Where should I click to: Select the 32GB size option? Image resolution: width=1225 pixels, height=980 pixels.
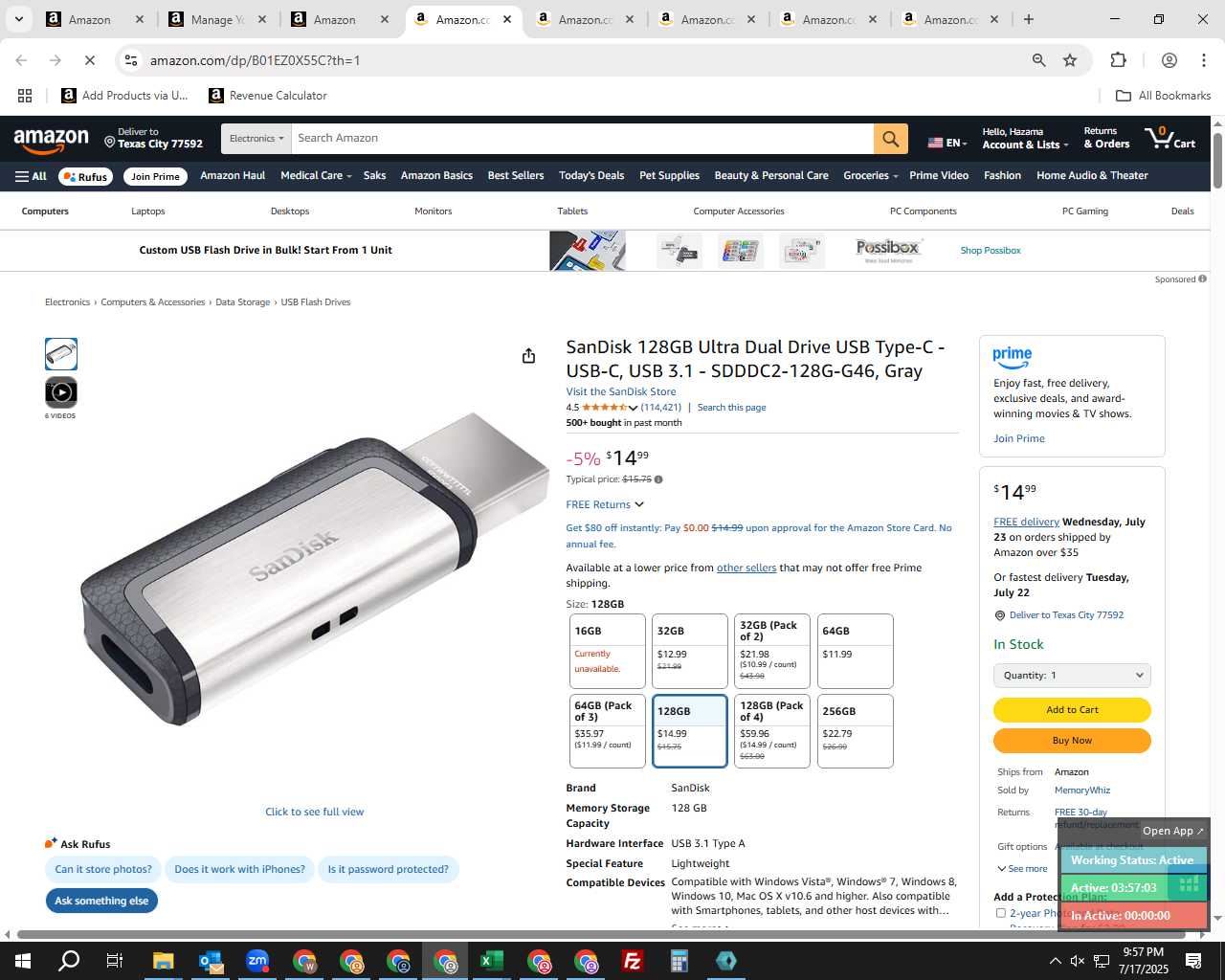(689, 651)
